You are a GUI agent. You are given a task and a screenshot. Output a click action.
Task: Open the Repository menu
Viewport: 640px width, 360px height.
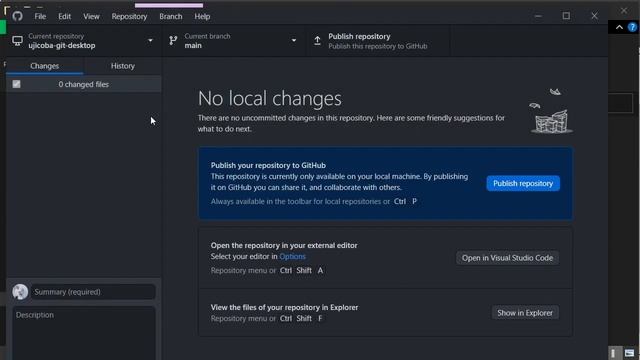point(129,16)
